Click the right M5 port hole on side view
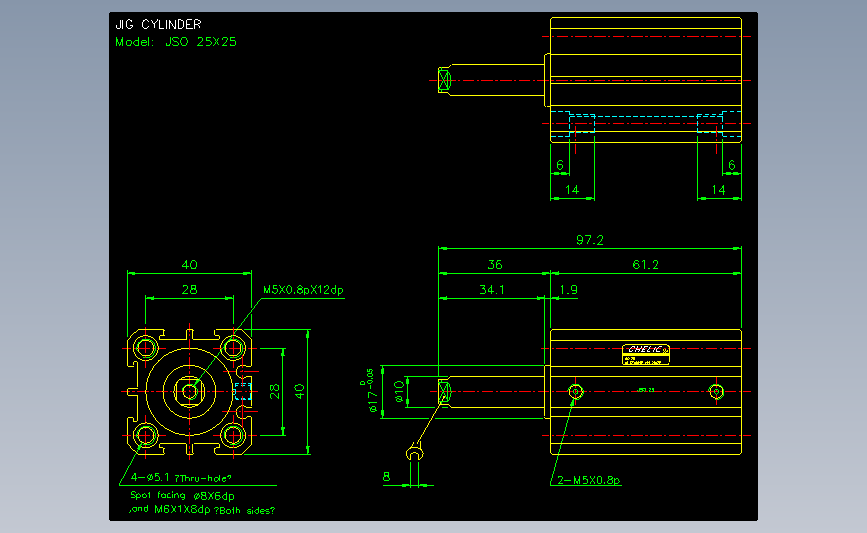The width and height of the screenshot is (867, 533). tap(716, 391)
